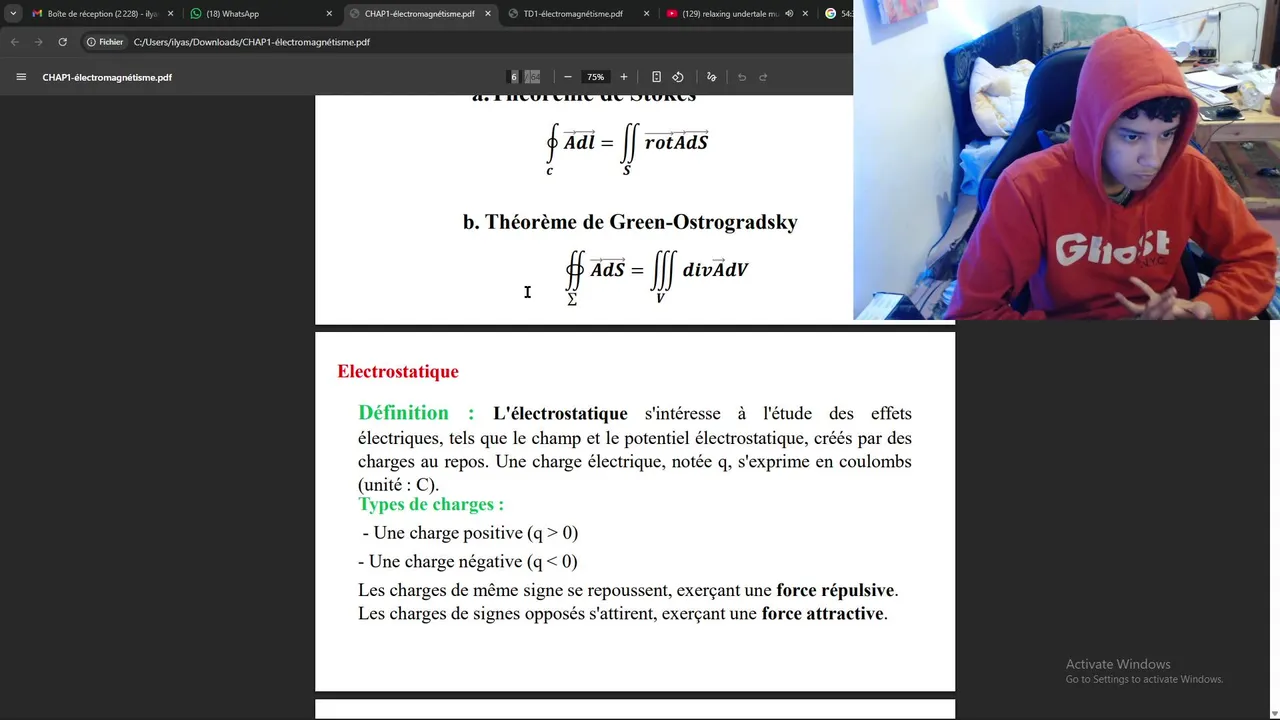
Task: Rotate the PDF counterclockwise
Action: 678,77
